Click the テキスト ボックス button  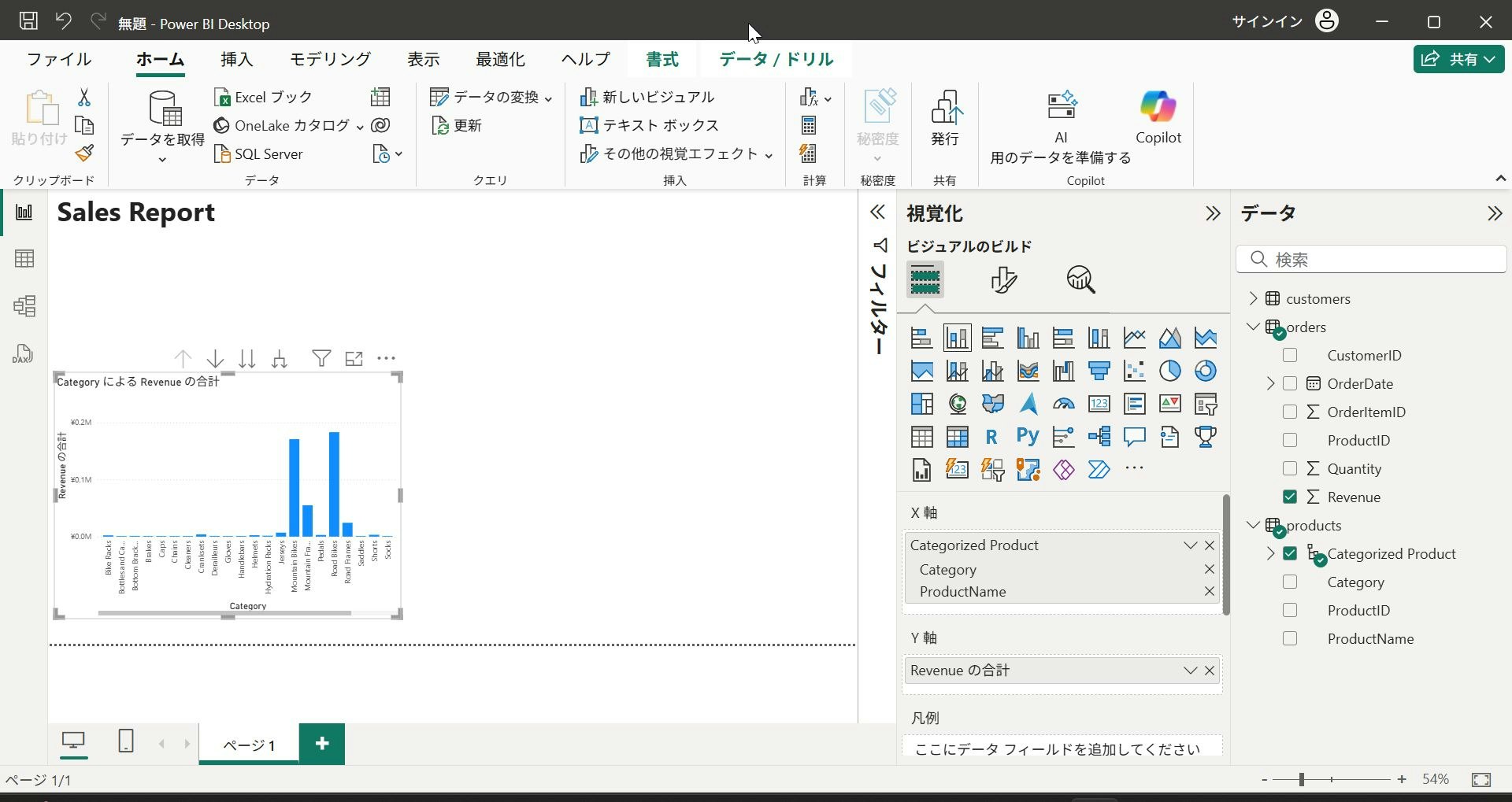650,125
